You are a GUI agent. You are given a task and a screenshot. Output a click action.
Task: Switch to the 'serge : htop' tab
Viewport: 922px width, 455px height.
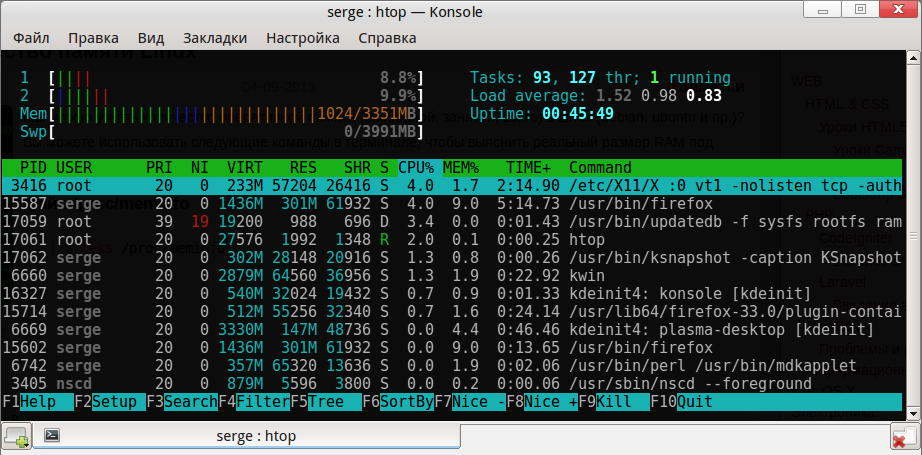click(x=246, y=436)
